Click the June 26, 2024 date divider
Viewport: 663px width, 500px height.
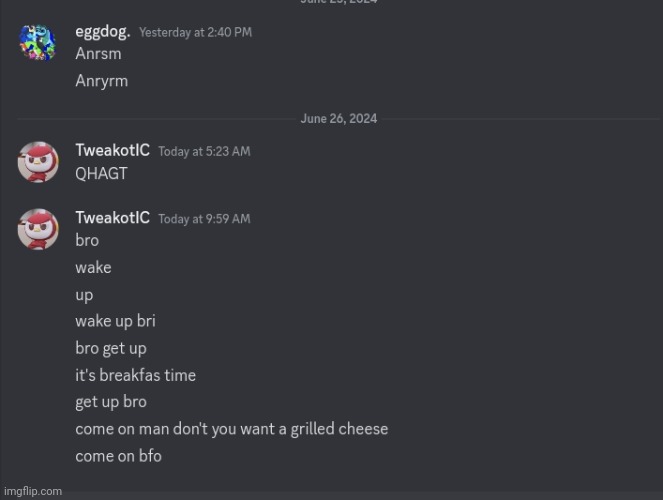[339, 119]
